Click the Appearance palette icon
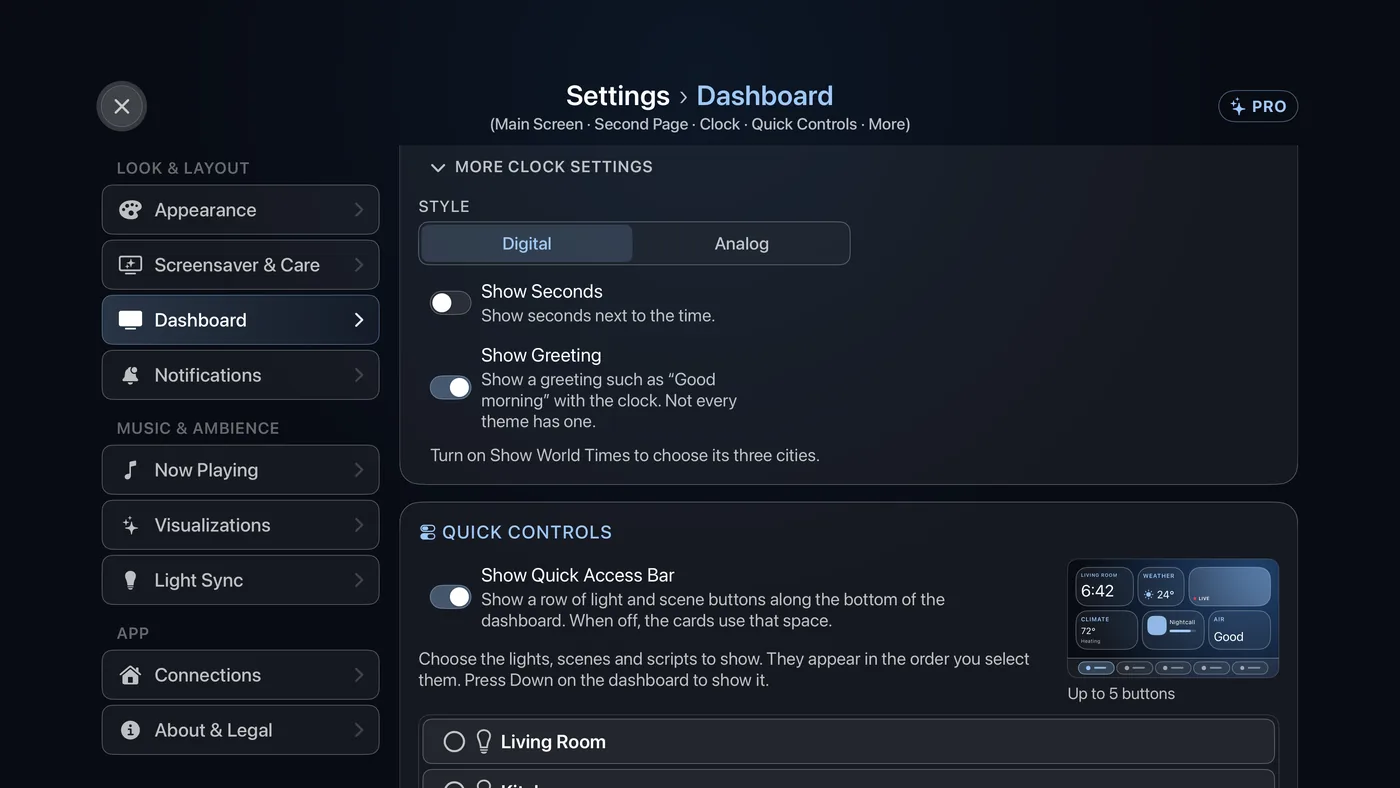 pyautogui.click(x=130, y=210)
